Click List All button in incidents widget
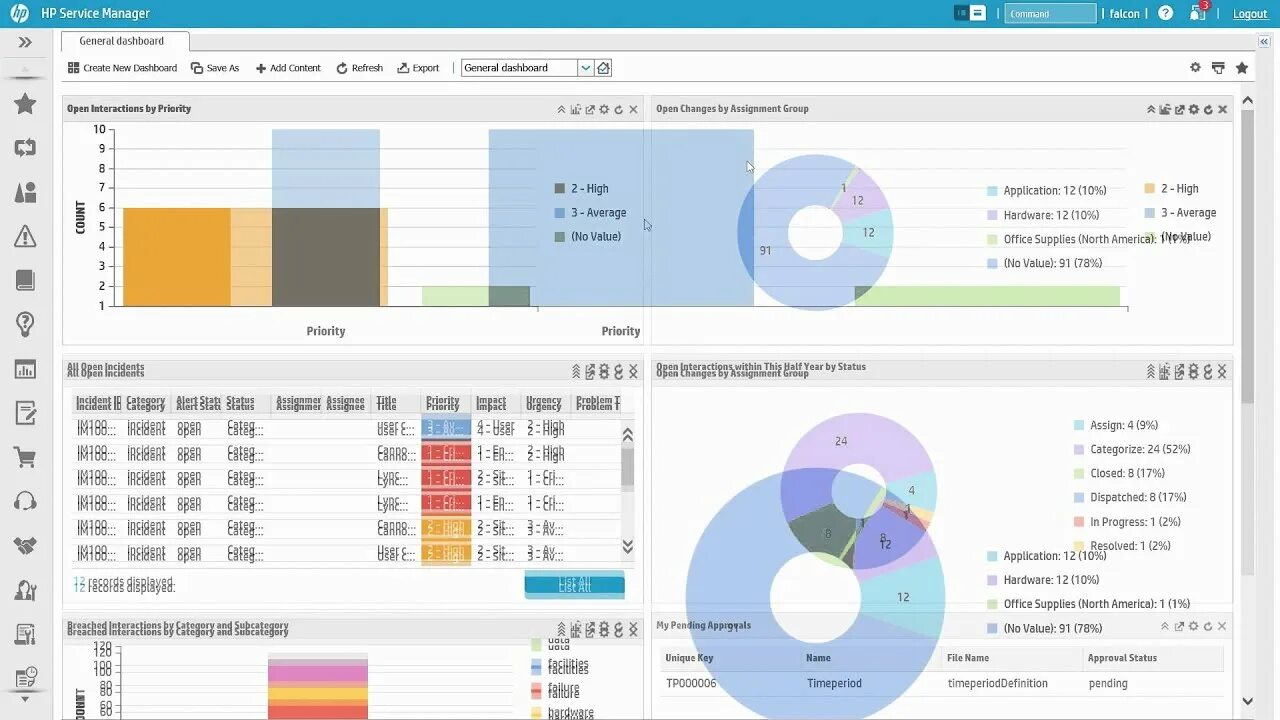 coord(574,585)
